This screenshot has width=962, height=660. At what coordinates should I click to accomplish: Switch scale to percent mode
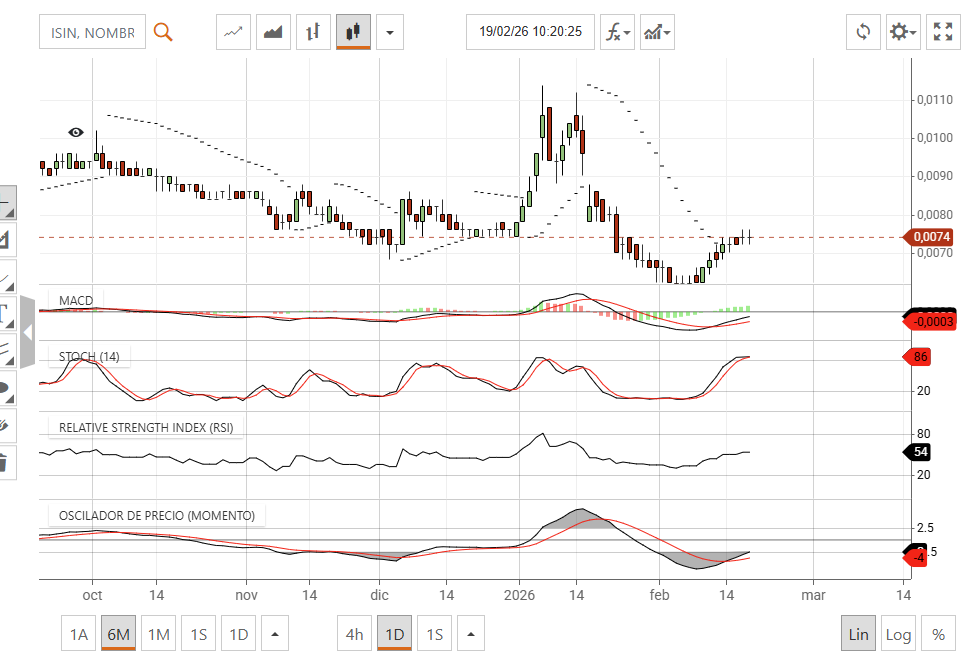(x=938, y=634)
